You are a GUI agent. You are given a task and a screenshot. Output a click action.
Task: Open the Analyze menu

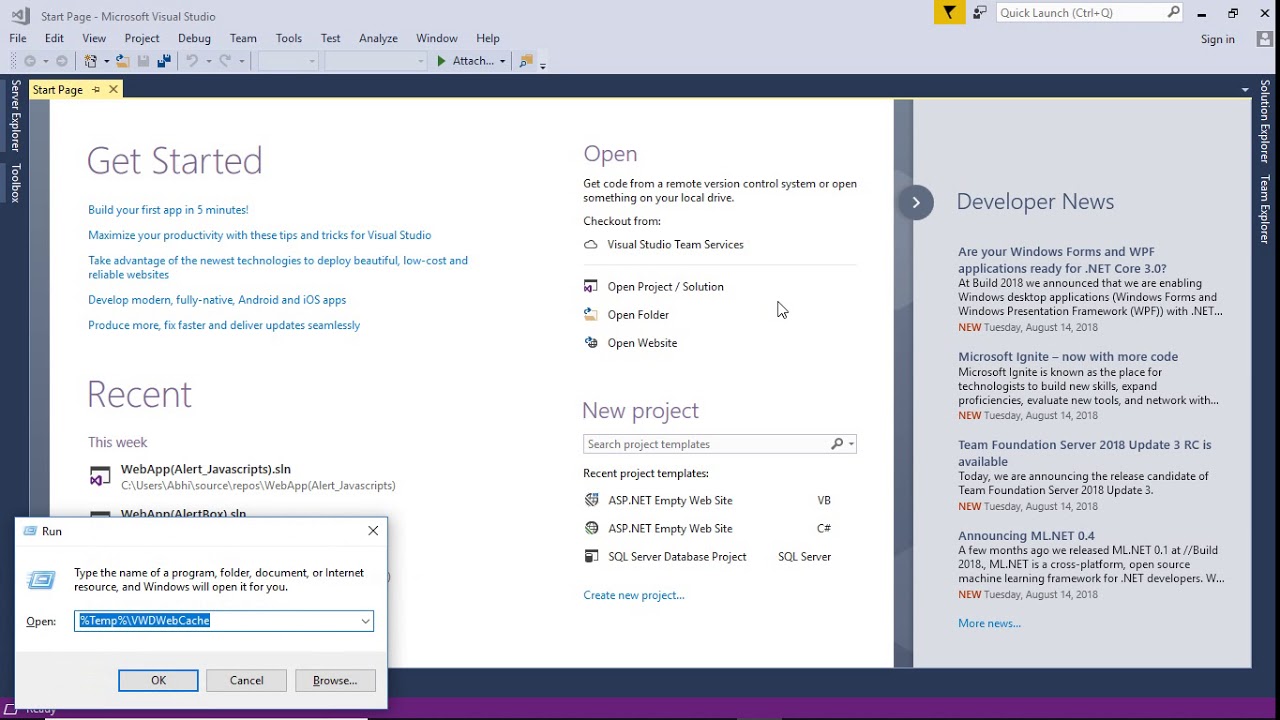click(378, 38)
